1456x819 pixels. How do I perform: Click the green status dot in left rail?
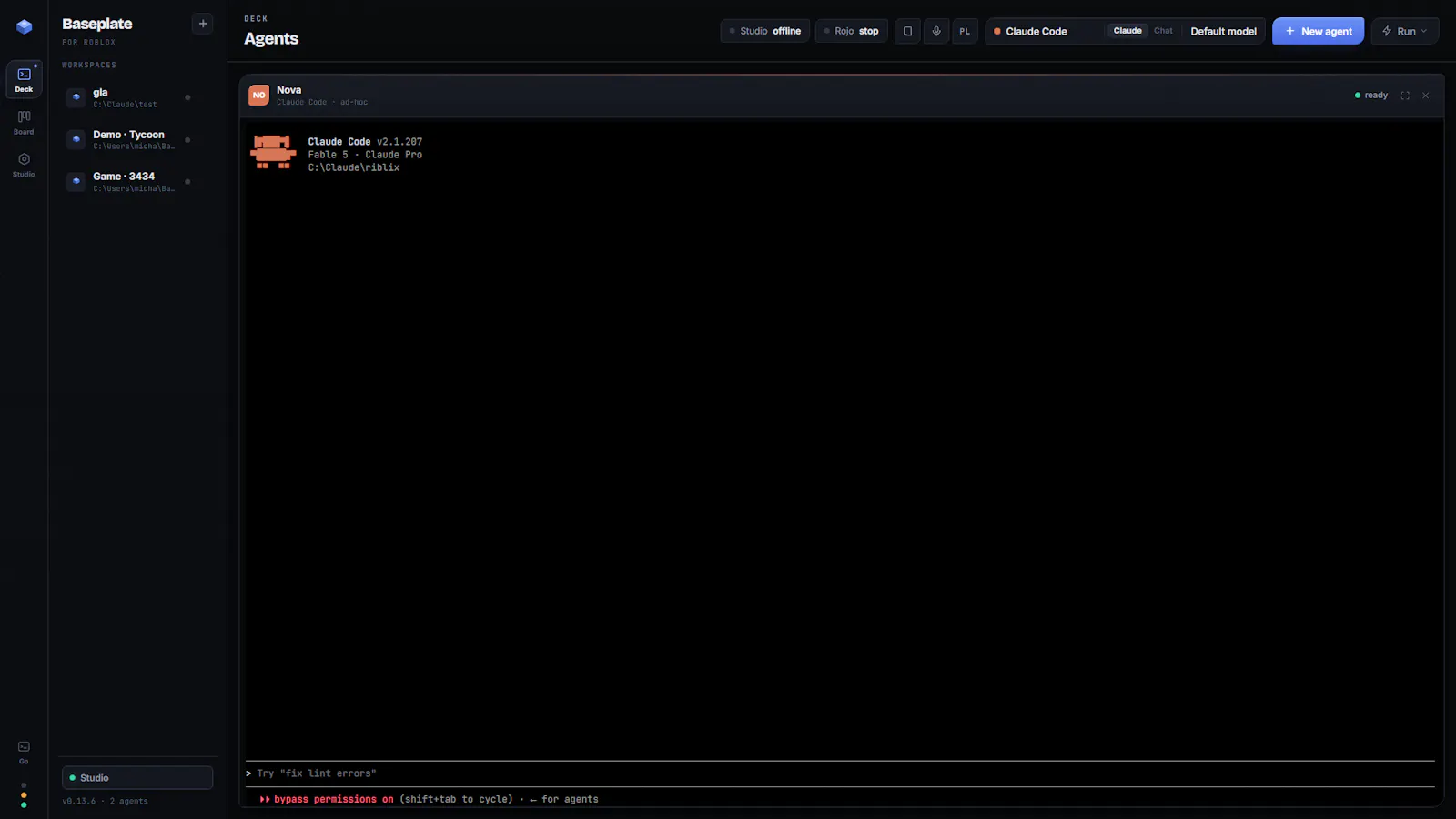[x=24, y=805]
